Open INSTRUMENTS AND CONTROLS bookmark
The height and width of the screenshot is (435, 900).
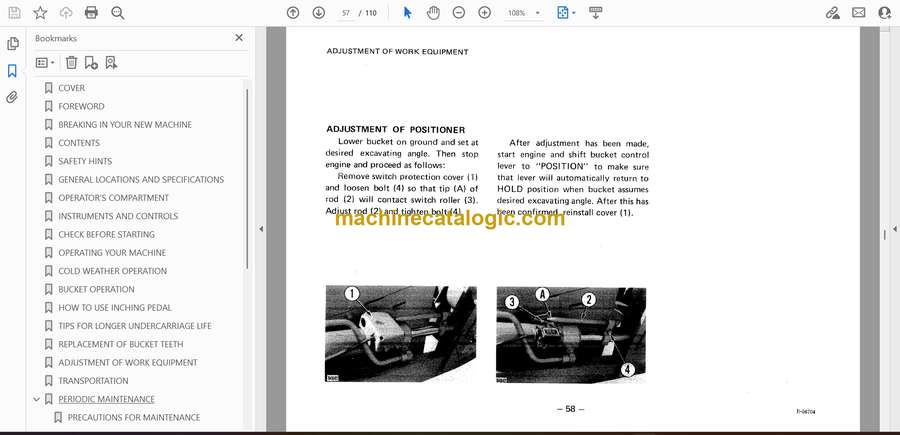coord(118,216)
